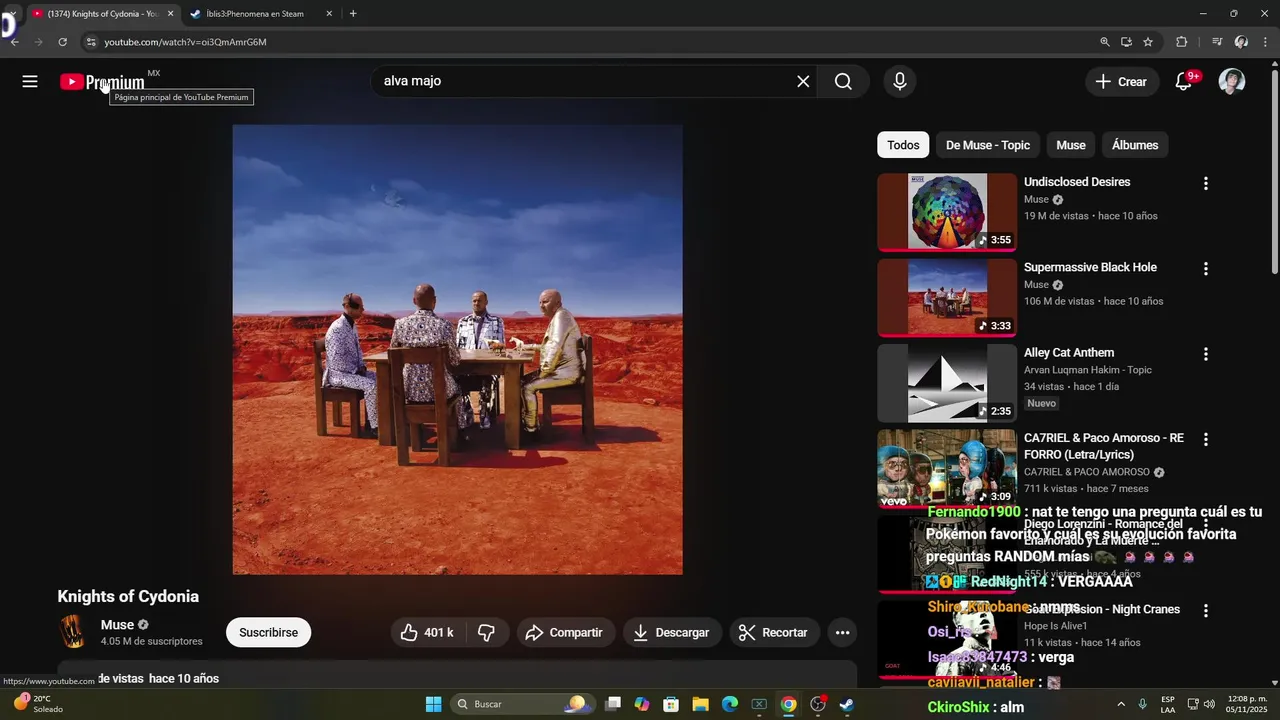Open the Undisclosed Desires thumbnail
1280x720 pixels.
pos(947,212)
